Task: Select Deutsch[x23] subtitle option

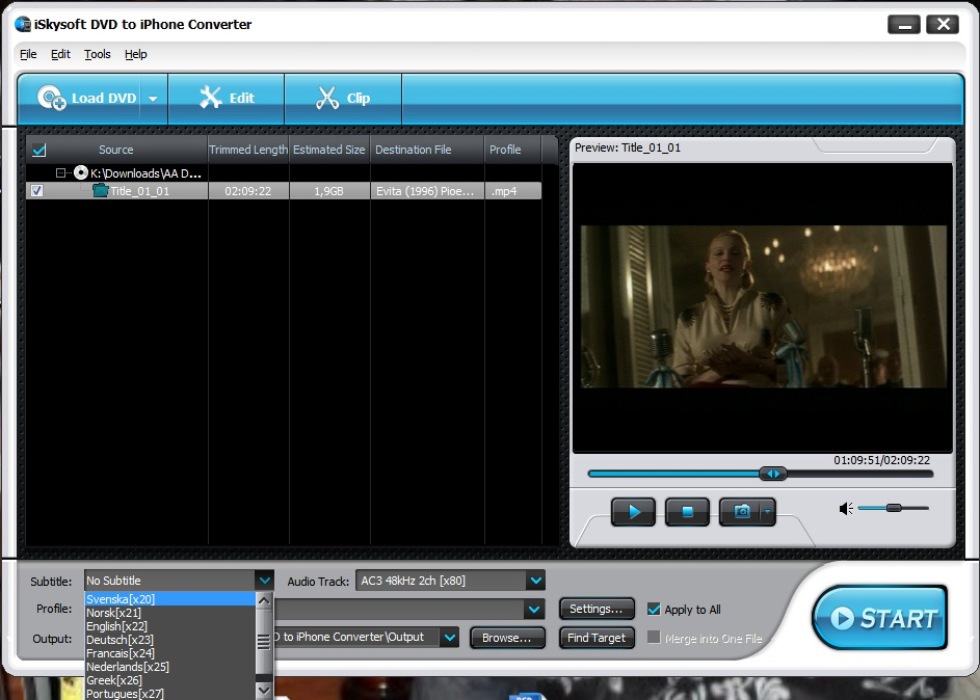Action: [170, 640]
